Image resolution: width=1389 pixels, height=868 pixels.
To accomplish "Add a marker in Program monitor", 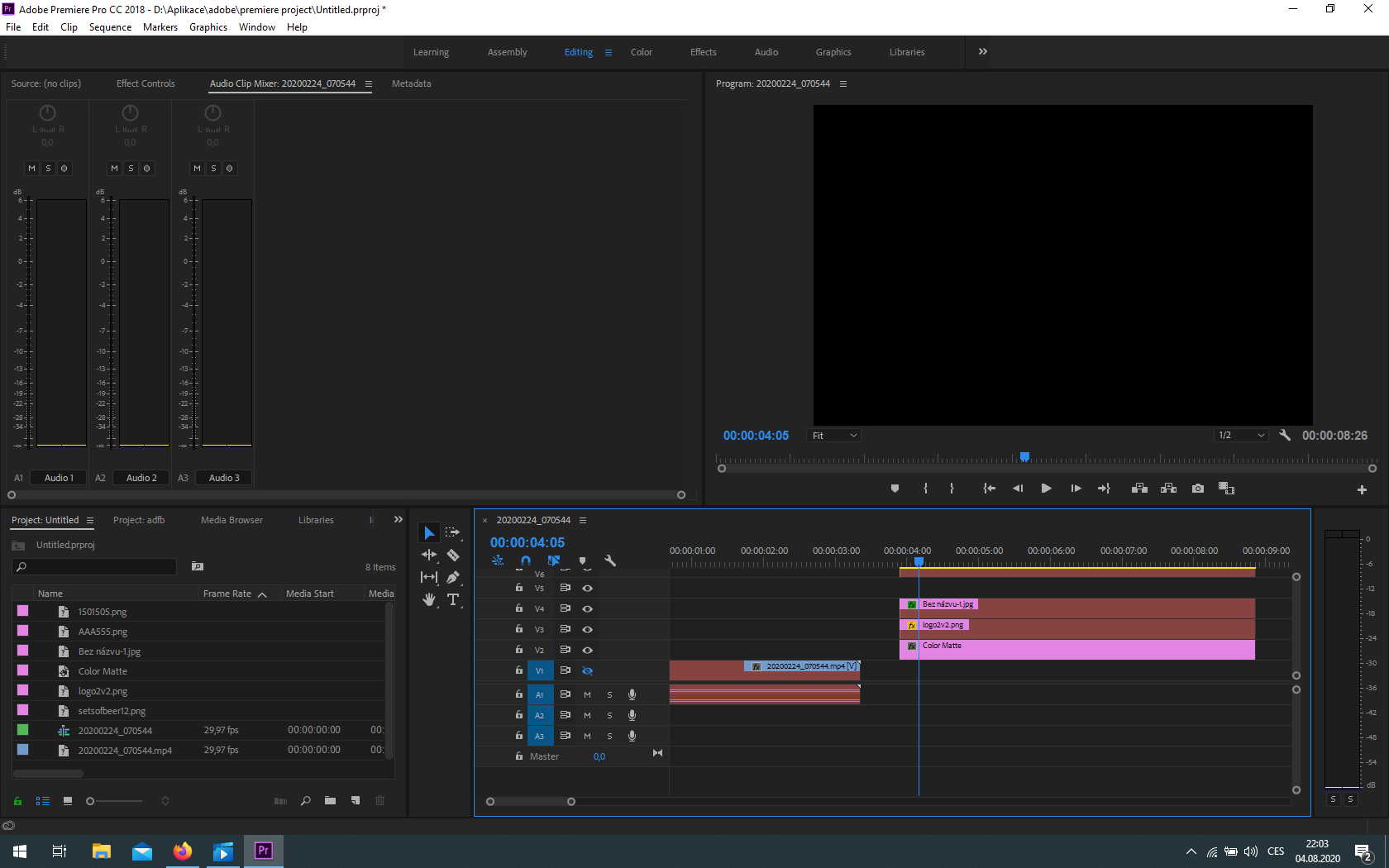I will point(895,489).
